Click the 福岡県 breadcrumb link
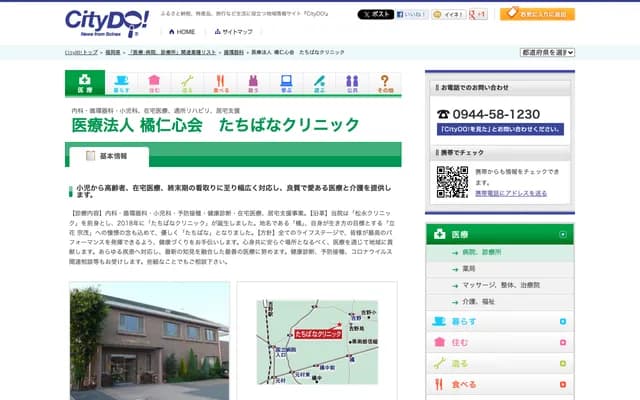 113,52
